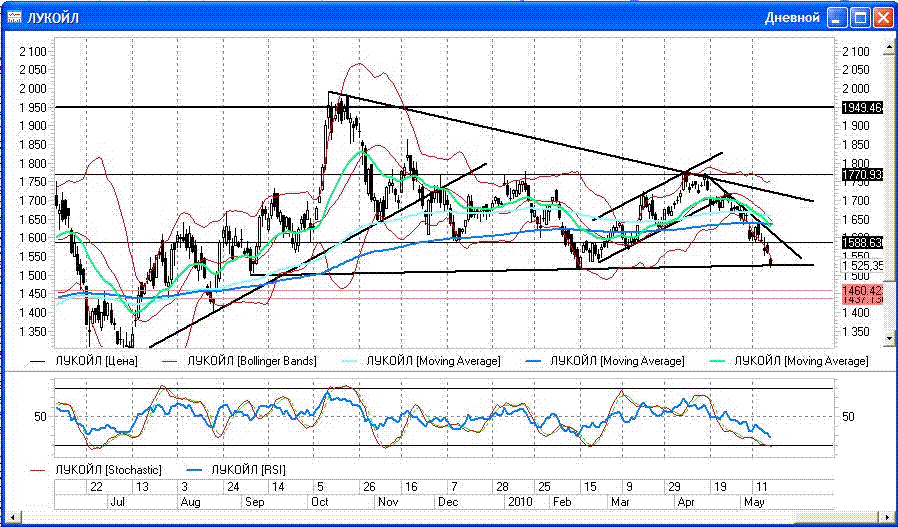Click the 1949.46 price level label
The height and width of the screenshot is (527, 898).
(x=862, y=107)
